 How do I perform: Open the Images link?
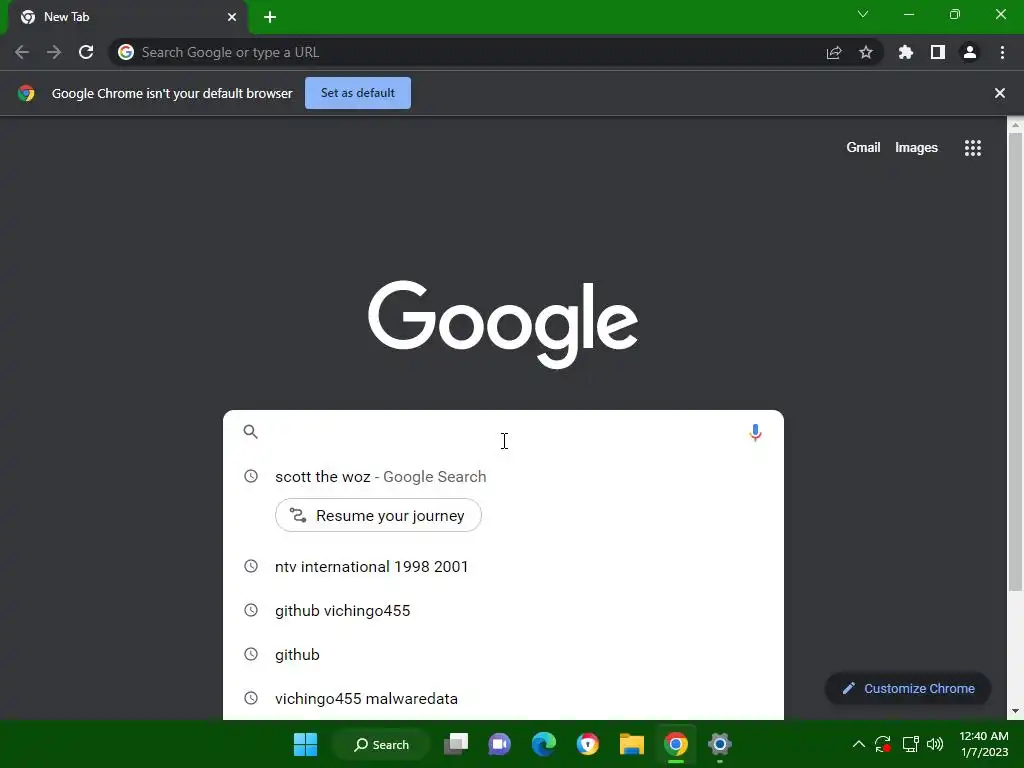pos(916,148)
